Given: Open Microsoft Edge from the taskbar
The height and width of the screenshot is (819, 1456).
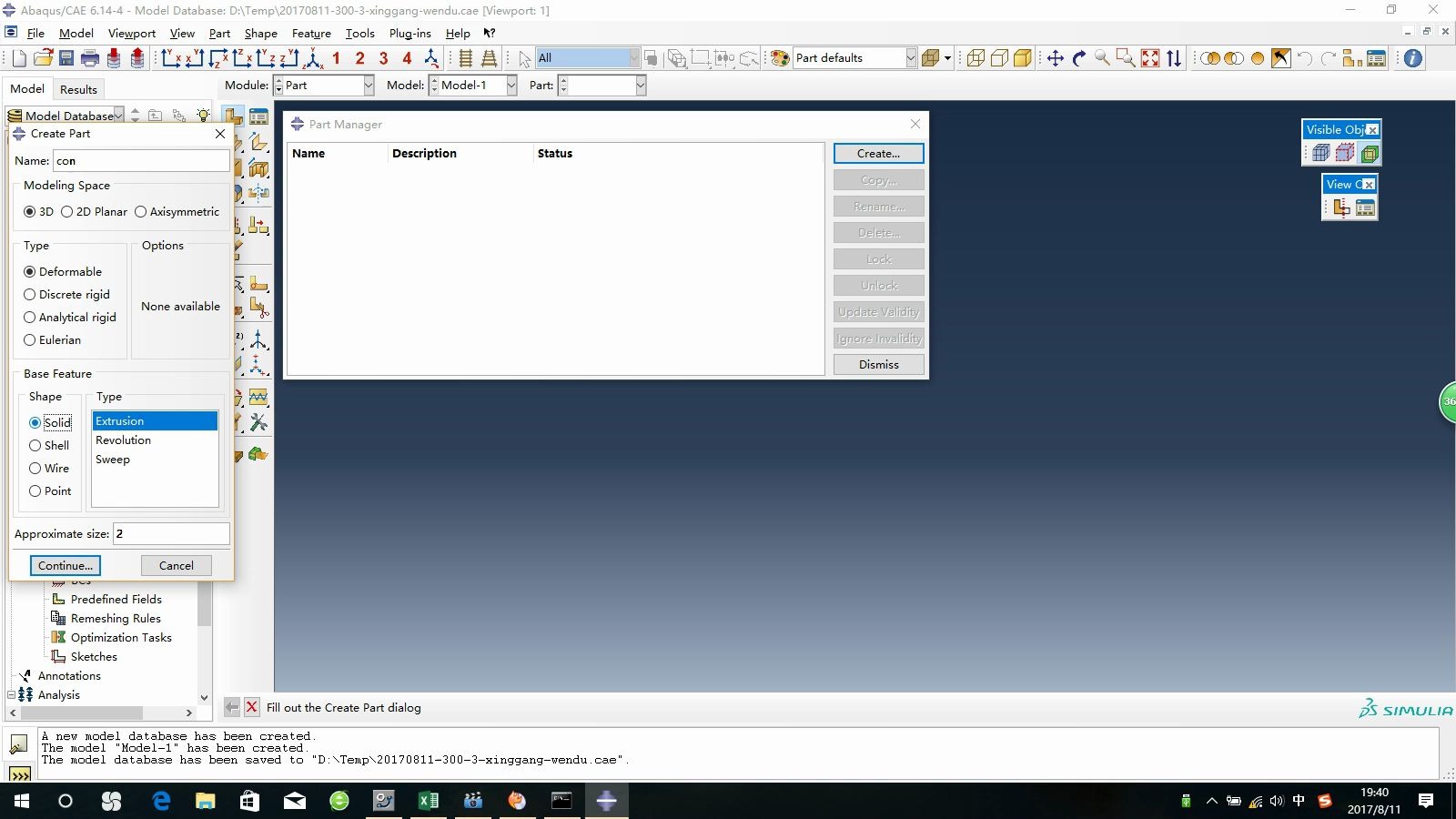Looking at the screenshot, I should (161, 801).
